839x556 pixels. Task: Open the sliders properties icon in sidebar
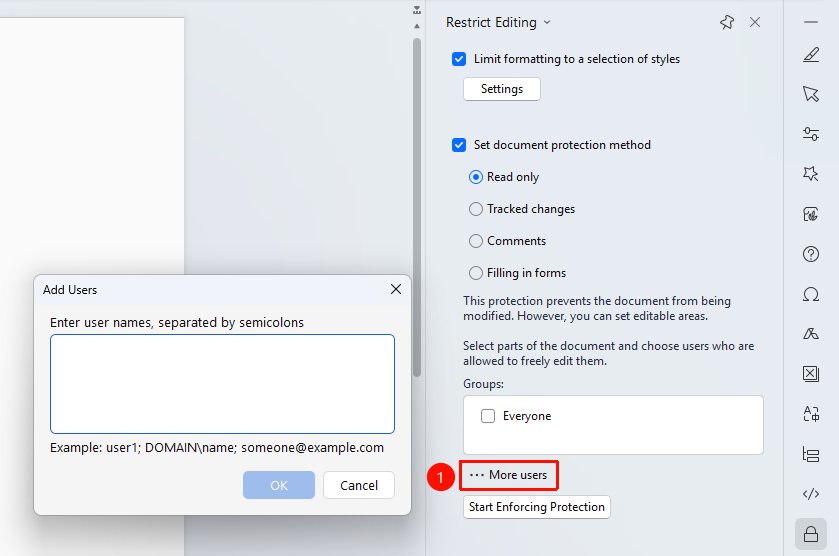click(811, 134)
